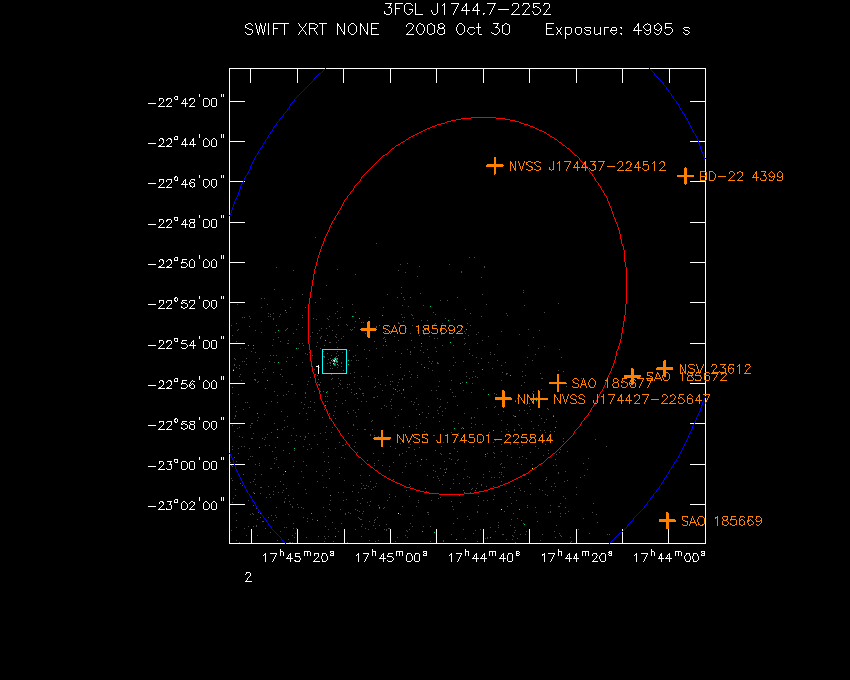The width and height of the screenshot is (850, 680).
Task: Click the orange cross beside SAO 185692
Action: (369, 329)
